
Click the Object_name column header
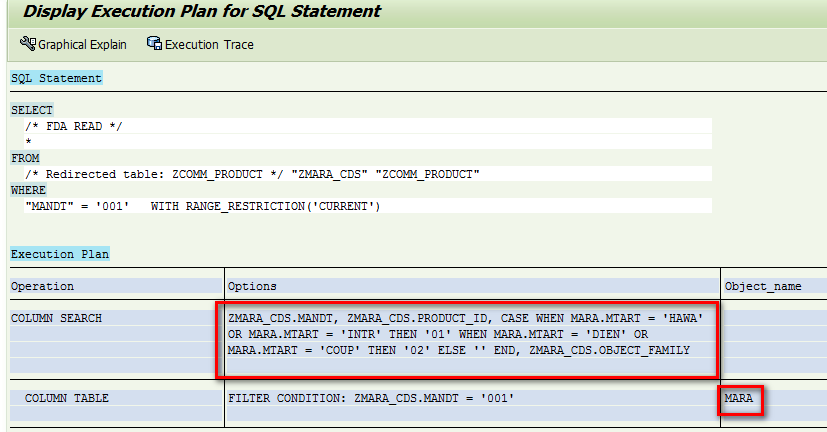pyautogui.click(x=762, y=286)
